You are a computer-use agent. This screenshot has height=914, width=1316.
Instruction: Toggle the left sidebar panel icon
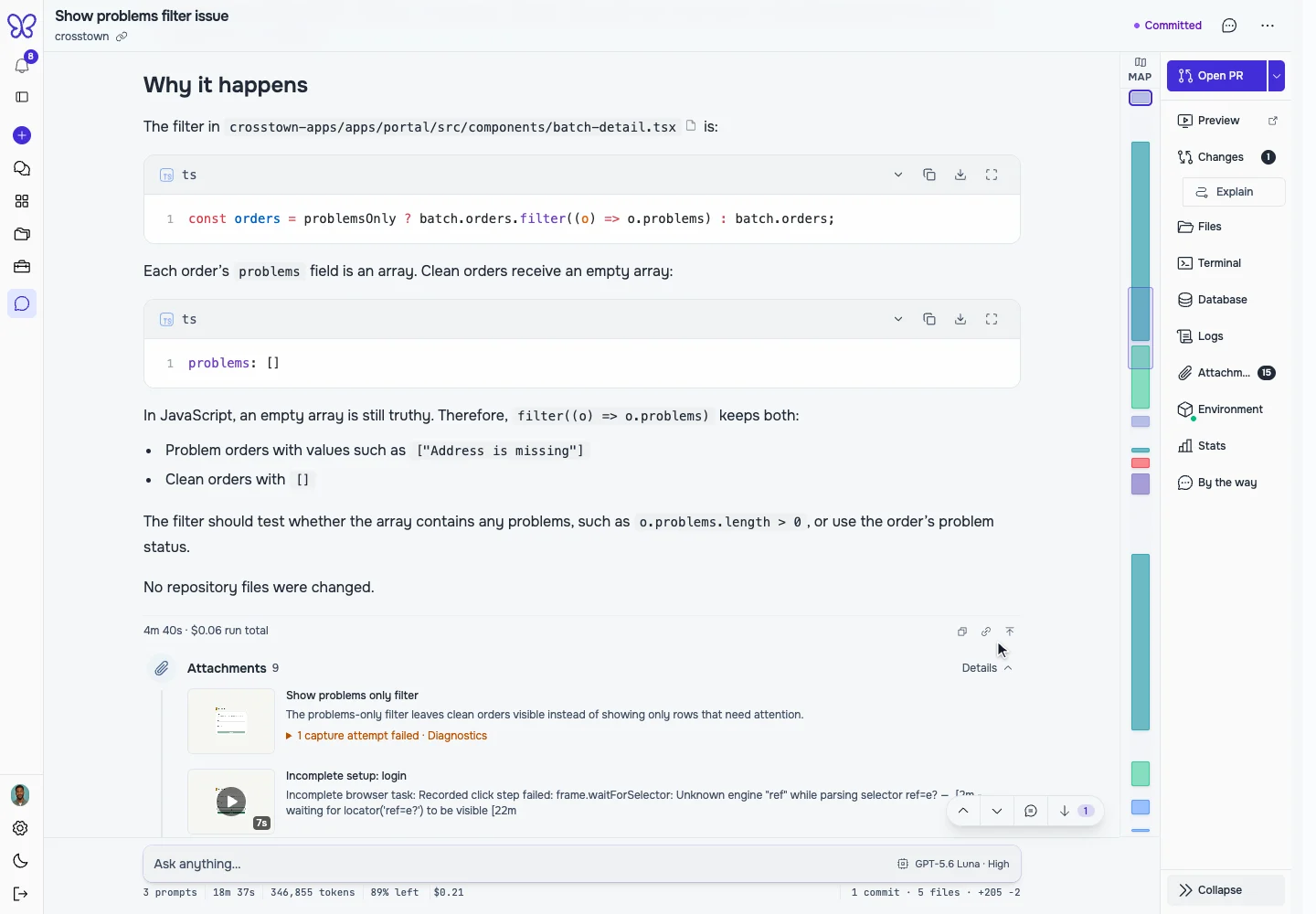point(22,97)
